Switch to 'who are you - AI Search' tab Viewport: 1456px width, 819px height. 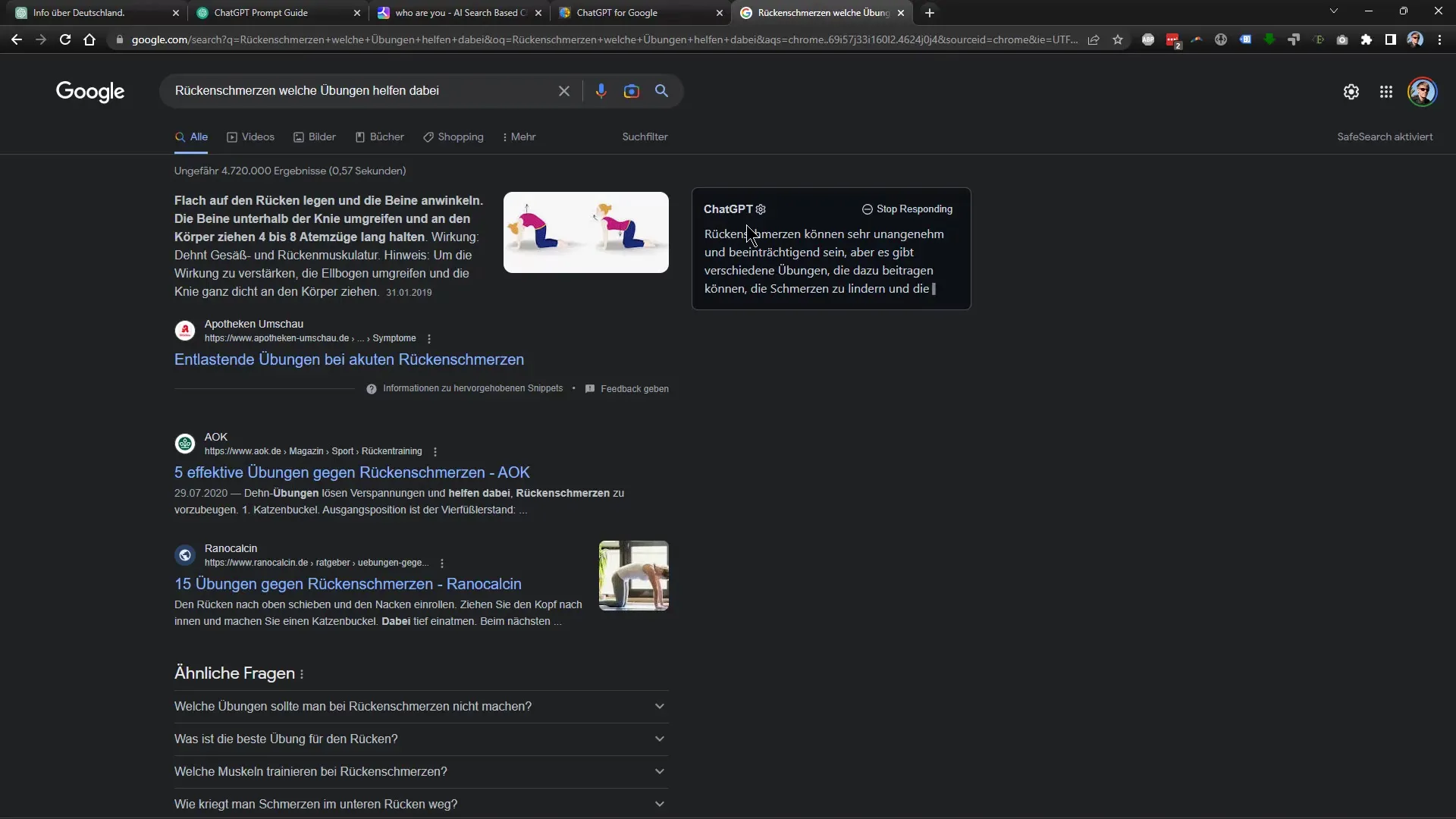tap(459, 13)
